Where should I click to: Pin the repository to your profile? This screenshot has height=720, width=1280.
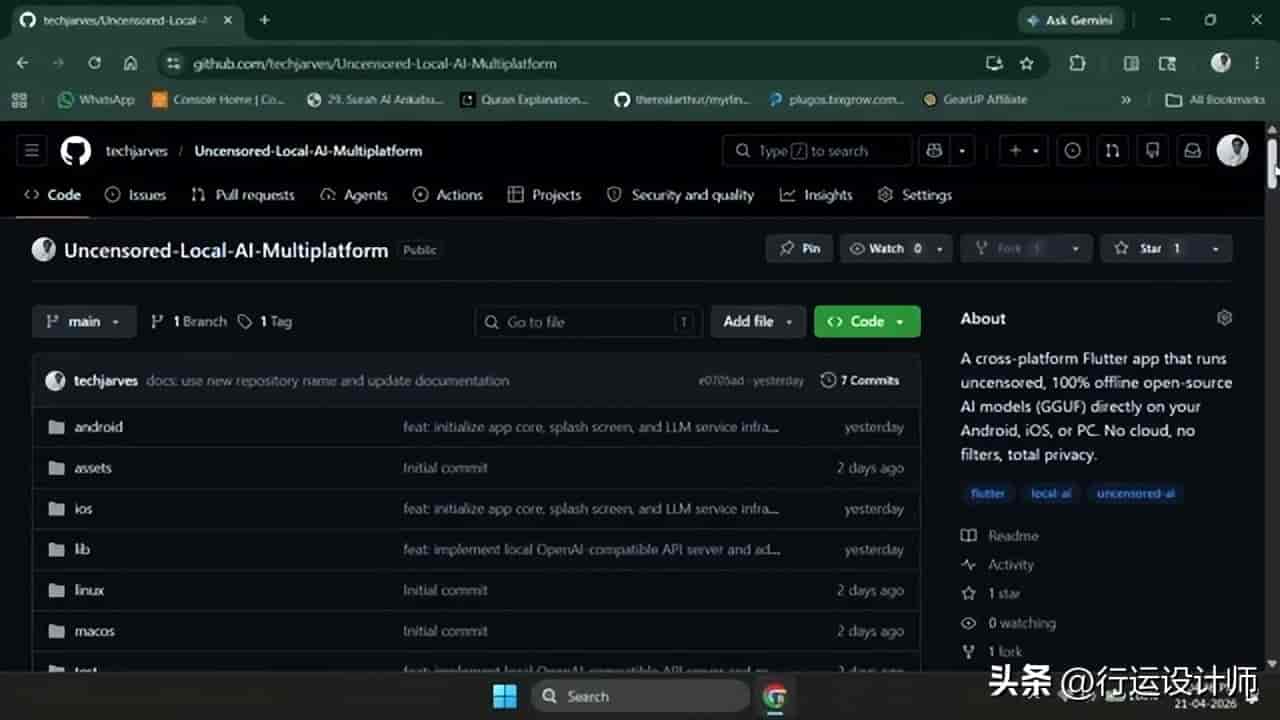[x=800, y=248]
